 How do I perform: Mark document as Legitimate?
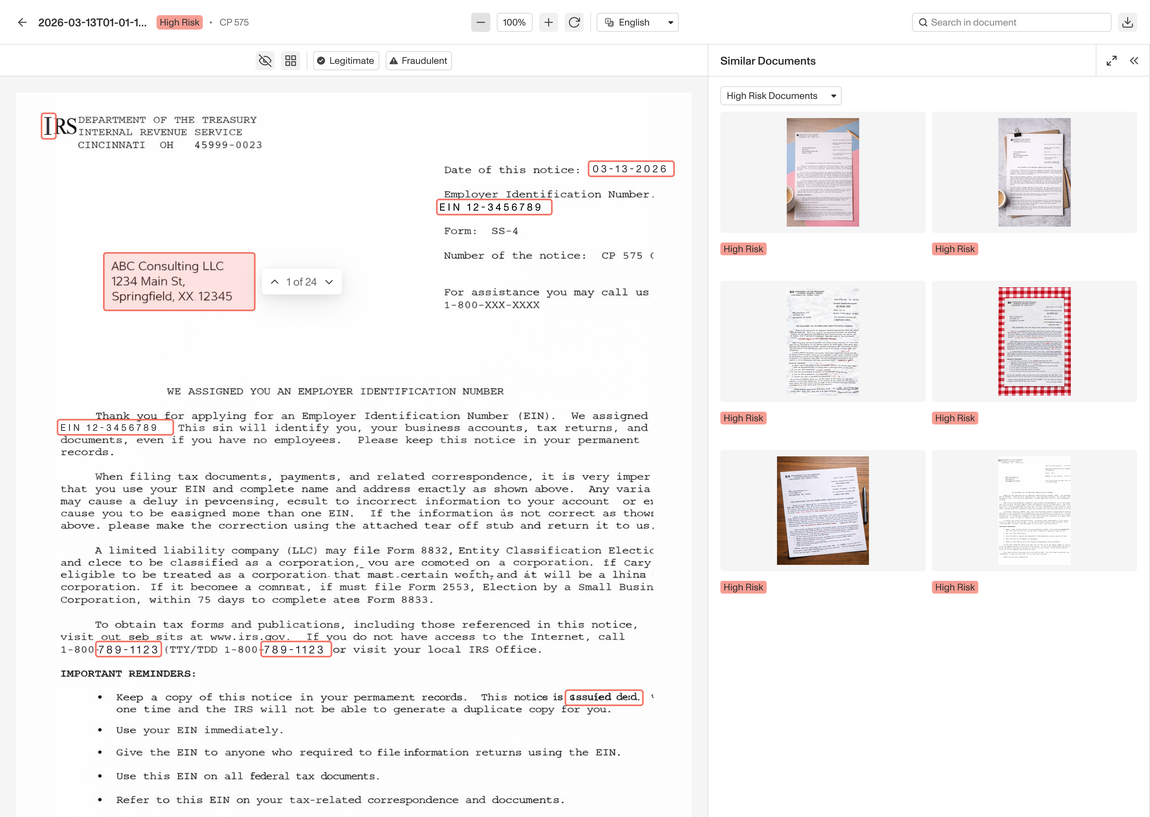click(346, 60)
